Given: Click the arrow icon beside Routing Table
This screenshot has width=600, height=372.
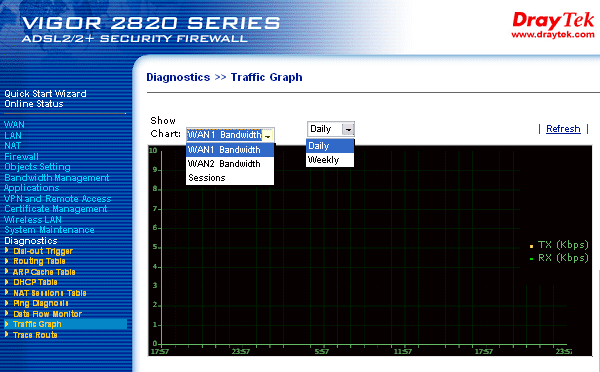Looking at the screenshot, I should [7, 261].
